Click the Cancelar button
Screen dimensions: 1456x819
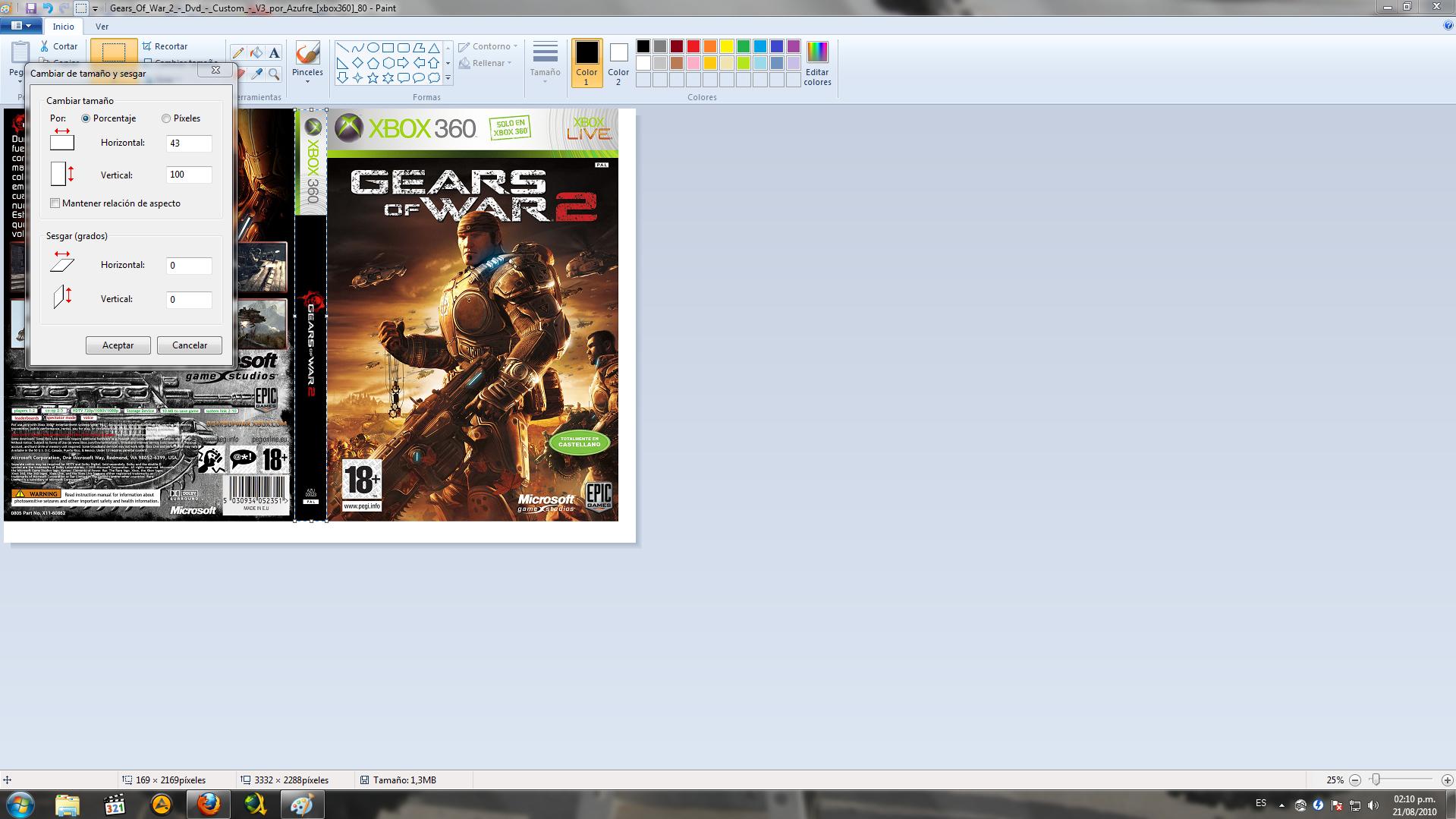point(190,345)
